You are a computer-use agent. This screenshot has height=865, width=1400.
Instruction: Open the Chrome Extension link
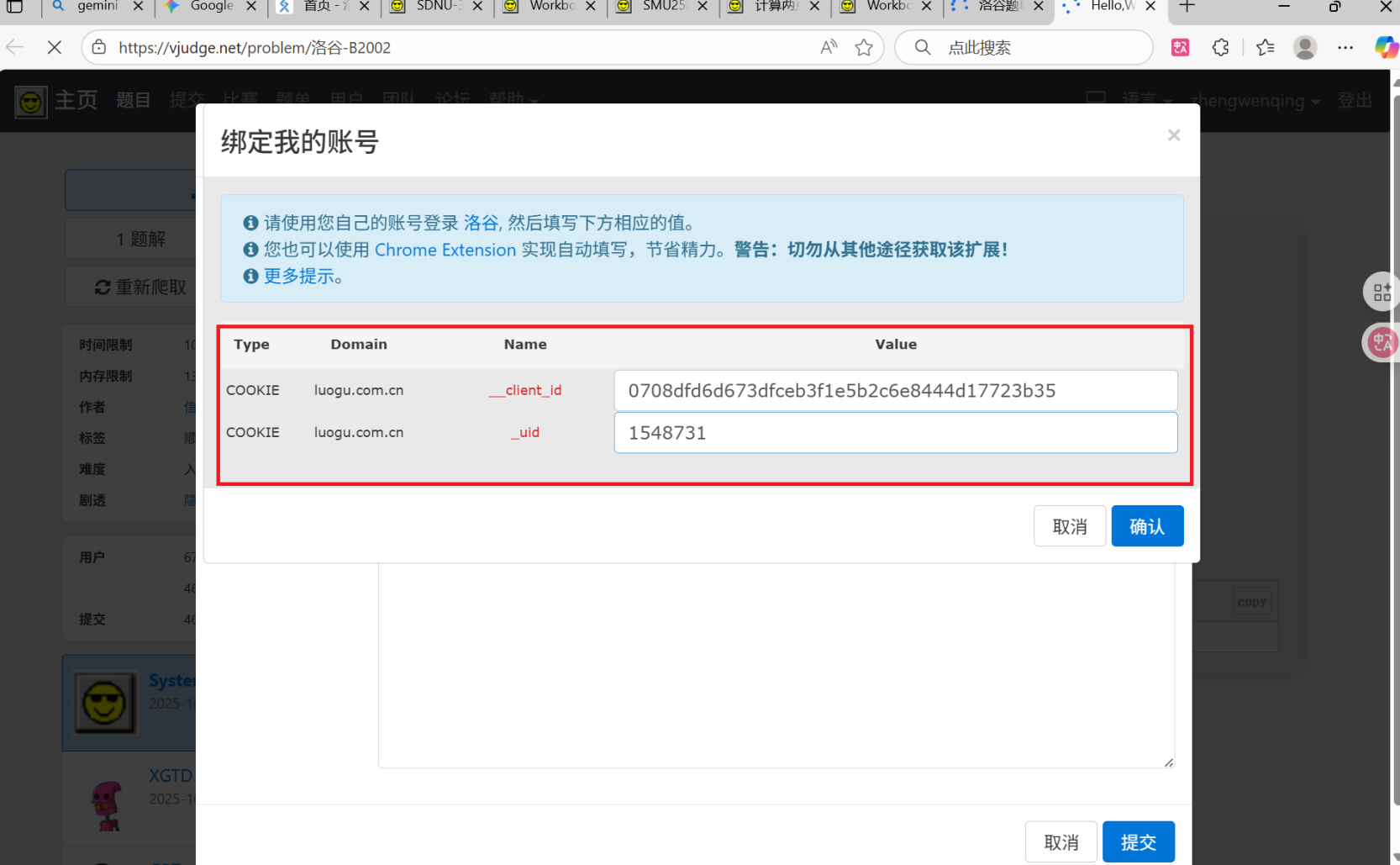(445, 250)
